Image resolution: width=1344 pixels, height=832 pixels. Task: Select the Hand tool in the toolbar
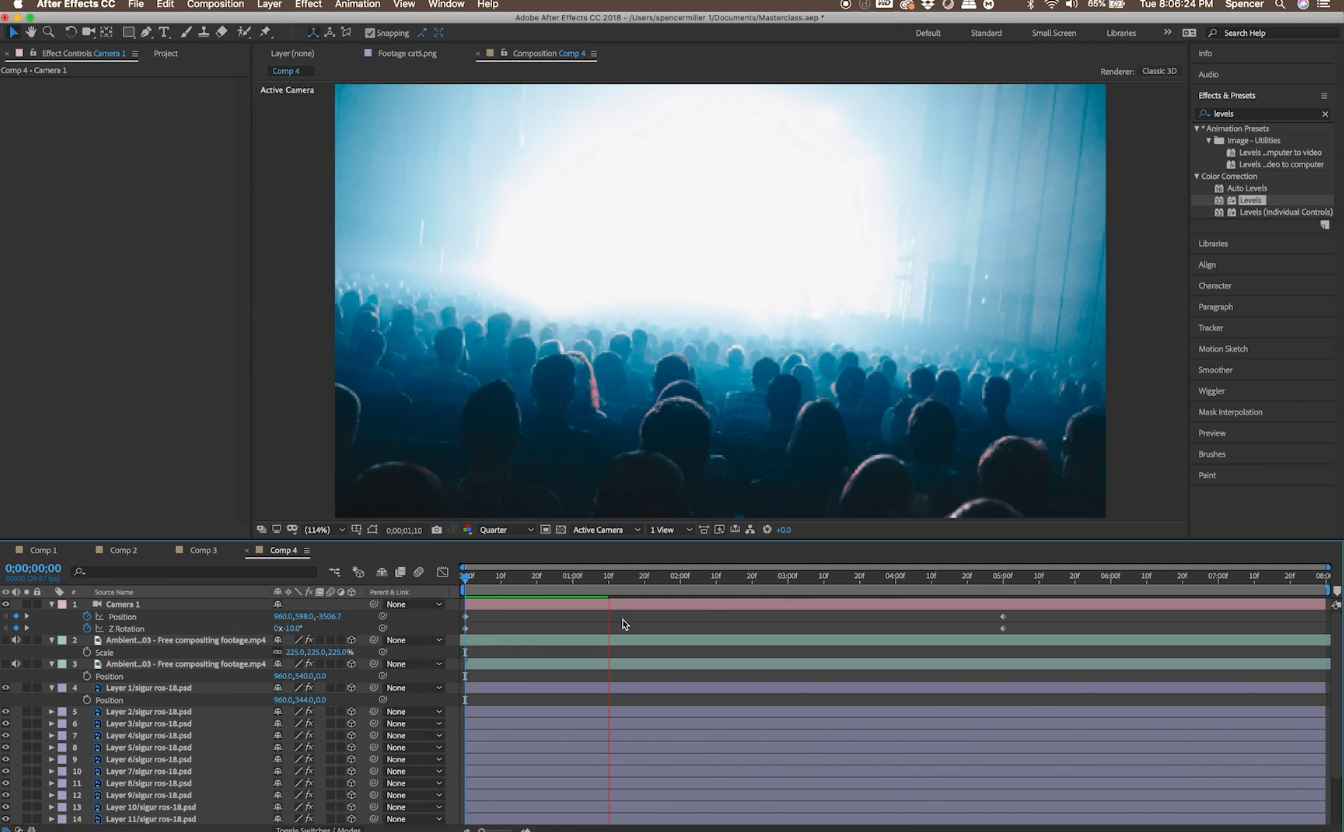point(31,33)
